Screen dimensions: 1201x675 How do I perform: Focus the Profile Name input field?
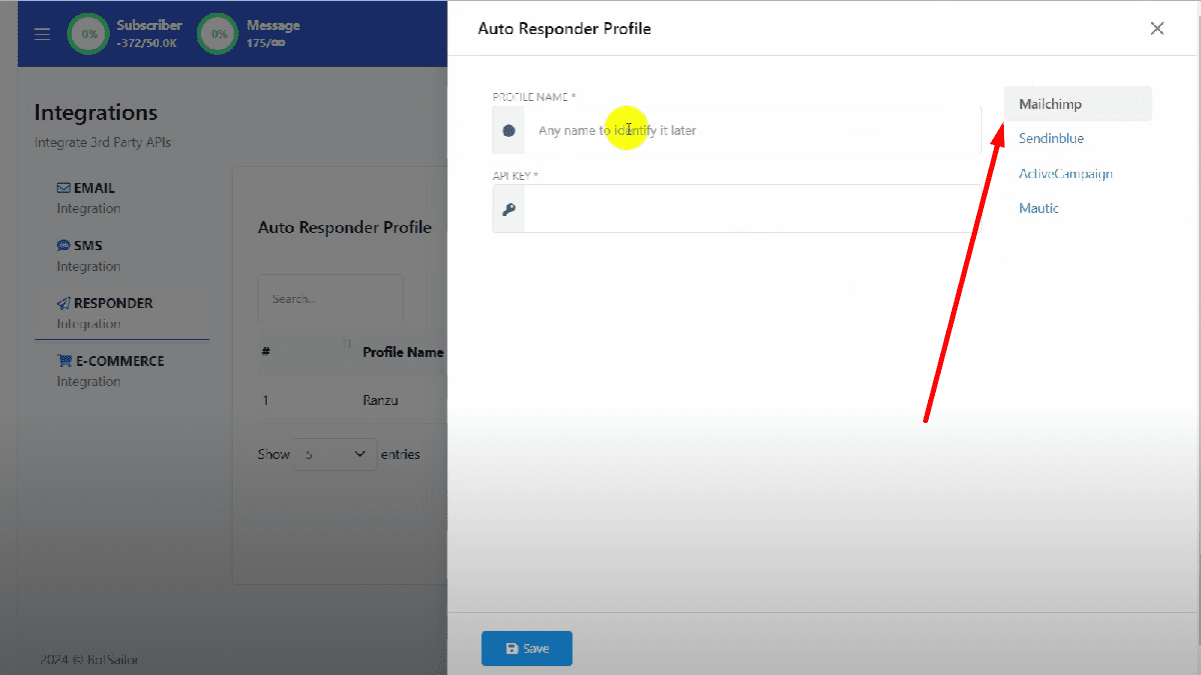tap(752, 131)
